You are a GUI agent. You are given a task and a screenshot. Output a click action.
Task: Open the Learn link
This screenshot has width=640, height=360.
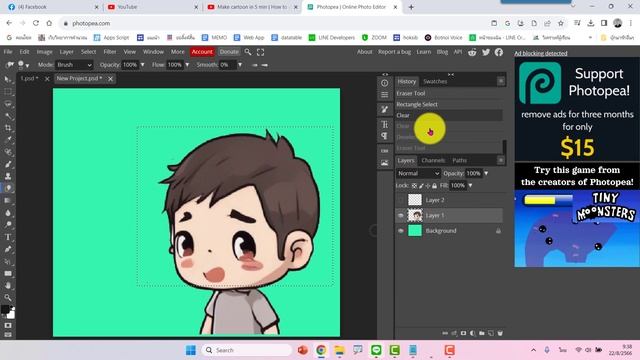click(x=424, y=52)
